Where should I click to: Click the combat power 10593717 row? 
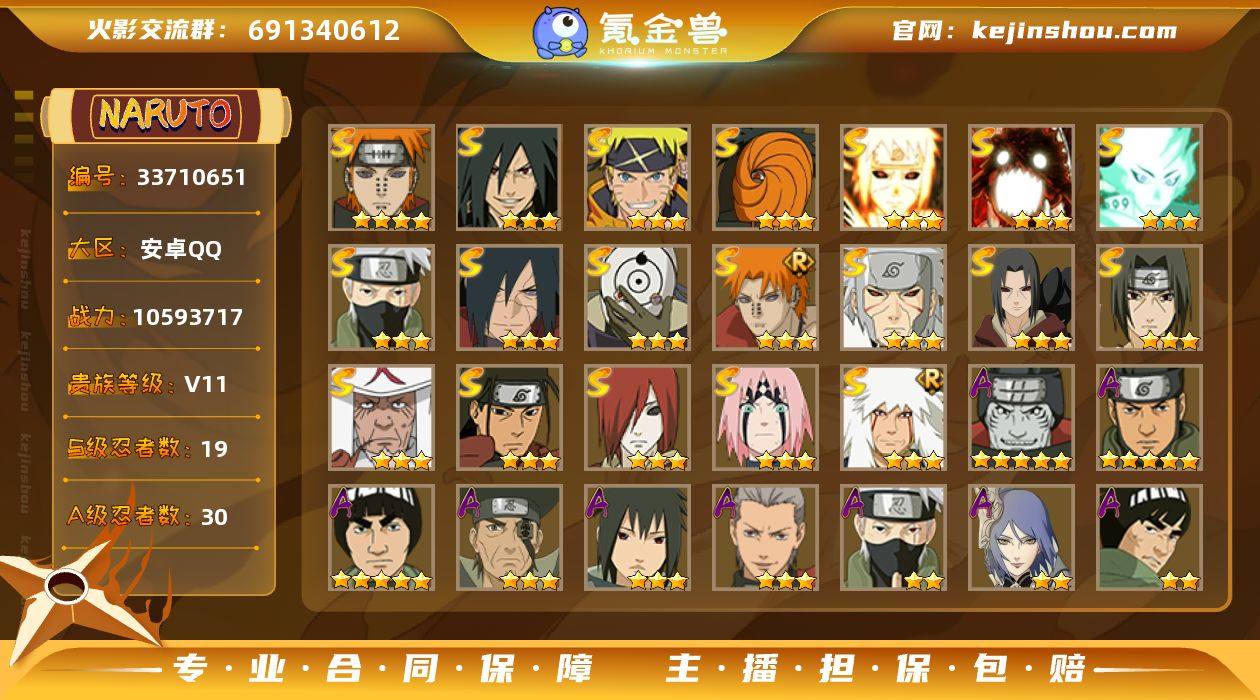coord(160,317)
